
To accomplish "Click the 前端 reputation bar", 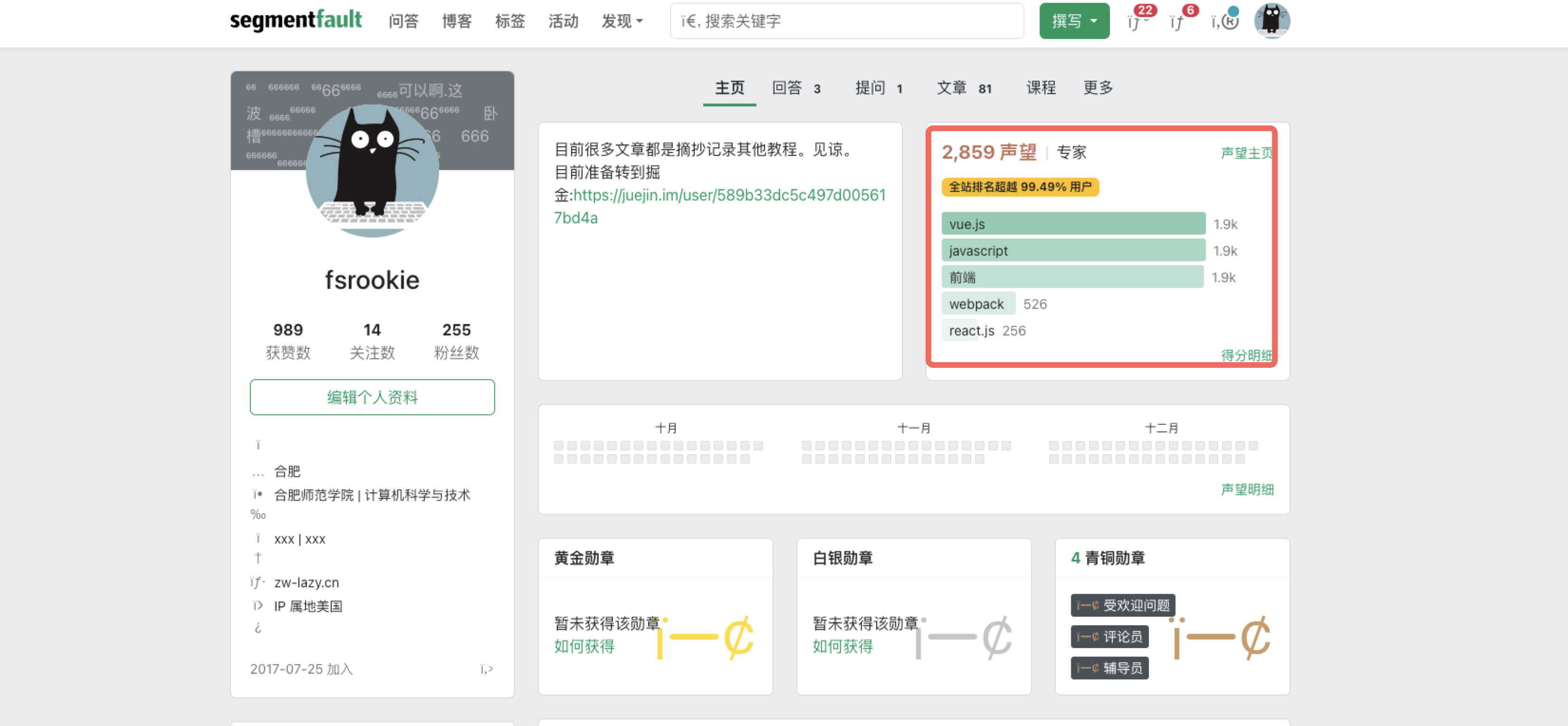I will pyautogui.click(x=1072, y=277).
